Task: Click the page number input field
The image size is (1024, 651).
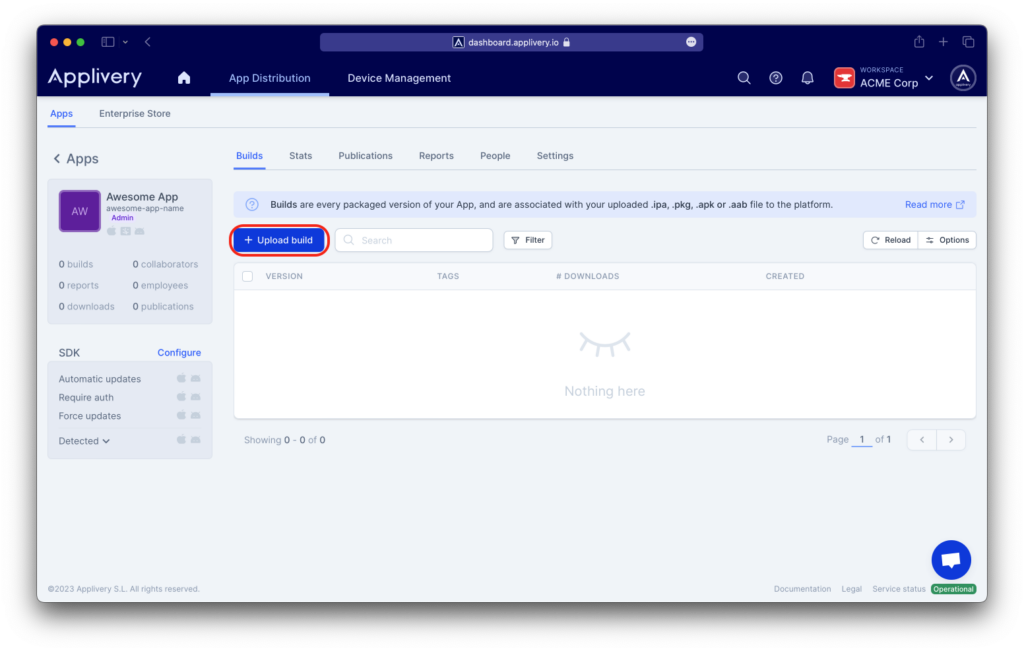Action: (862, 439)
